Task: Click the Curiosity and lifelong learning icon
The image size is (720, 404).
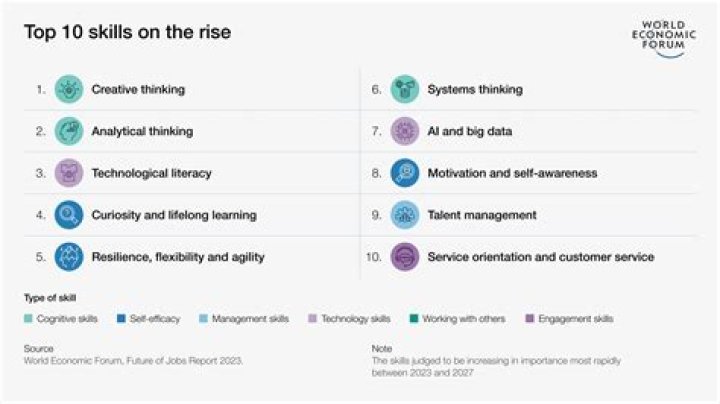Action: click(x=69, y=215)
